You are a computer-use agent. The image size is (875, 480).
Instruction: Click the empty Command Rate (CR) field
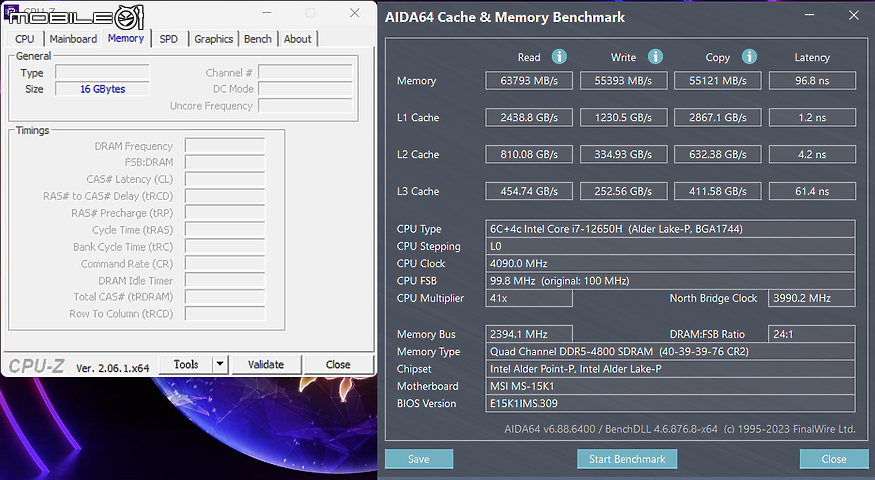225,263
